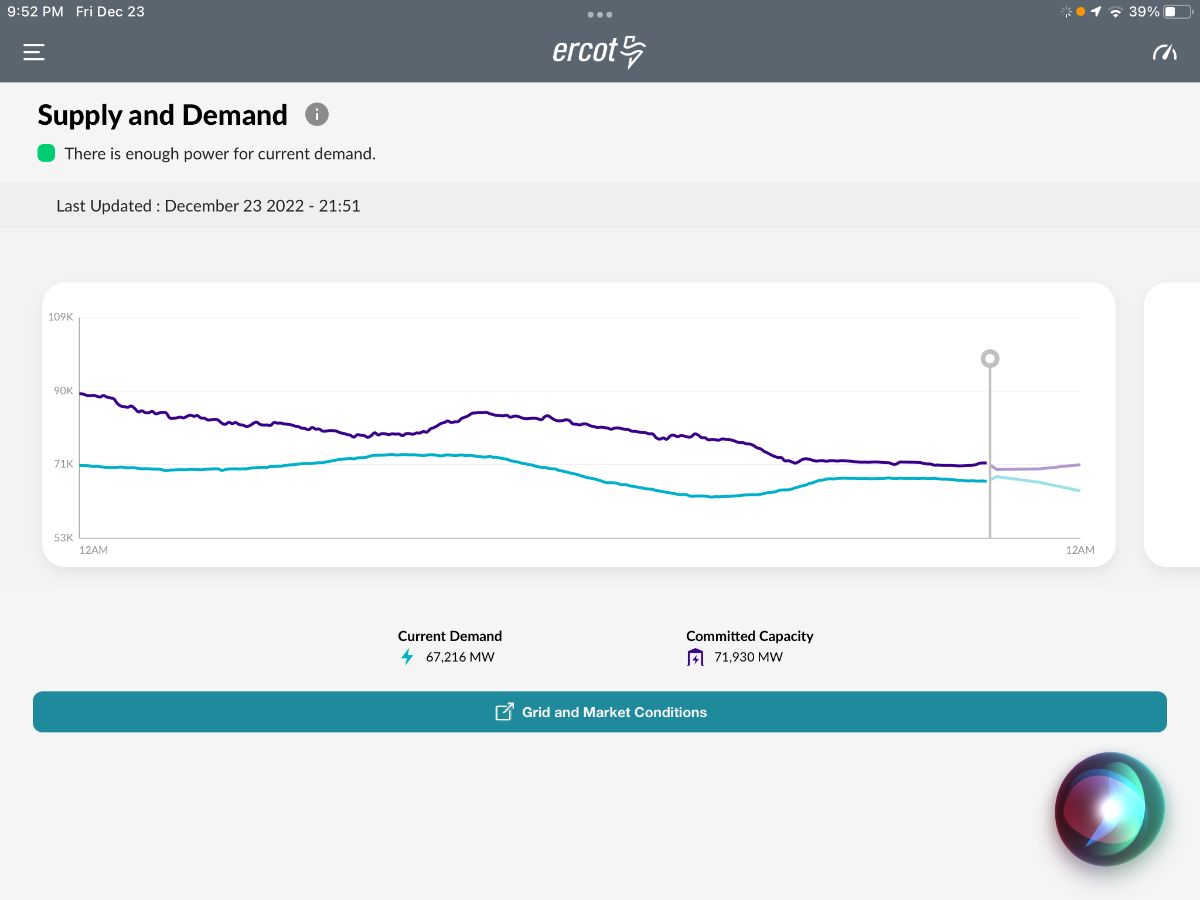1200x900 pixels.
Task: Tap the Current Demand lightning bolt icon
Action: (406, 657)
